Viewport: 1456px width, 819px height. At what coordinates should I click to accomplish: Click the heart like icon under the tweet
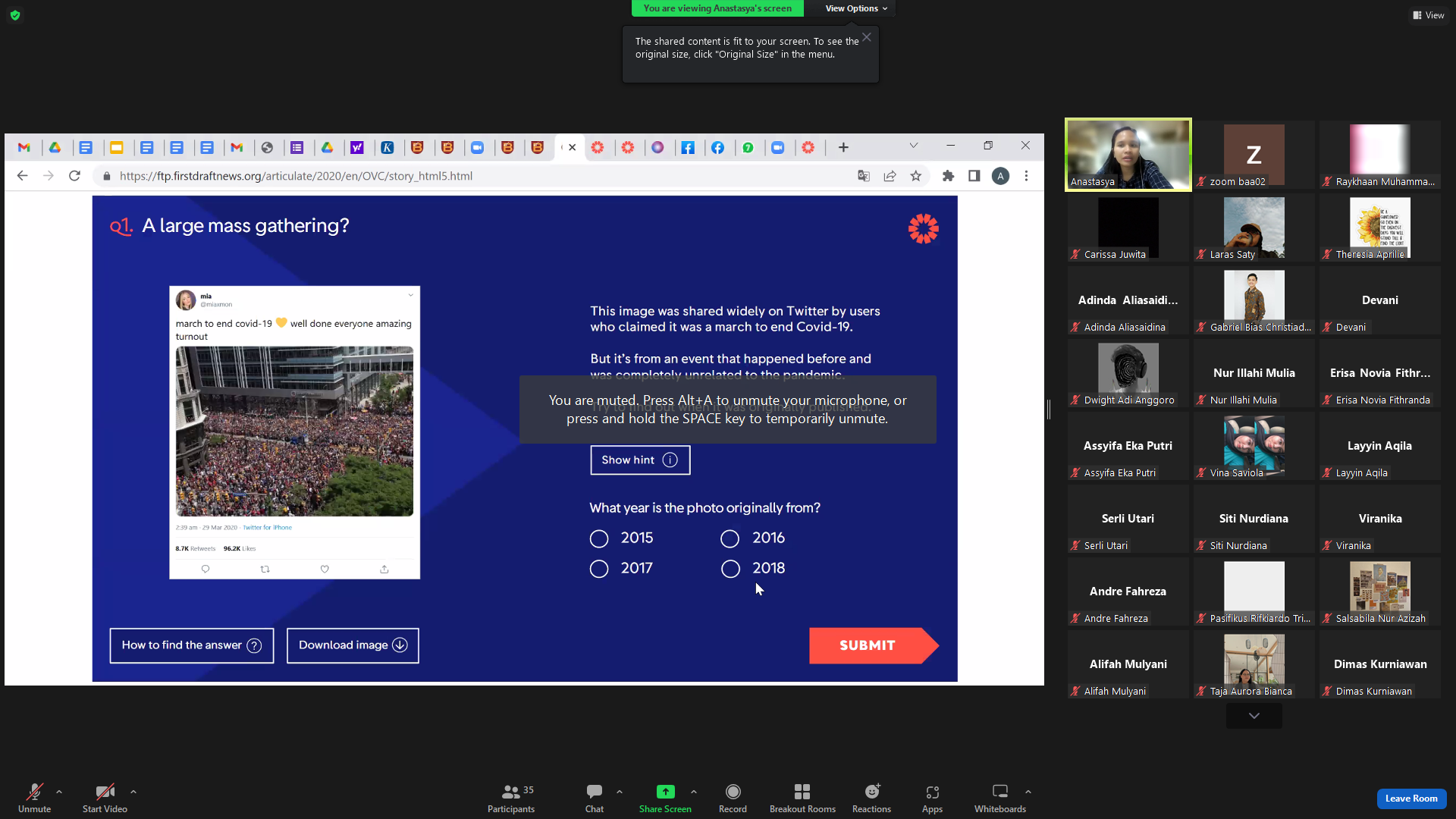point(325,569)
